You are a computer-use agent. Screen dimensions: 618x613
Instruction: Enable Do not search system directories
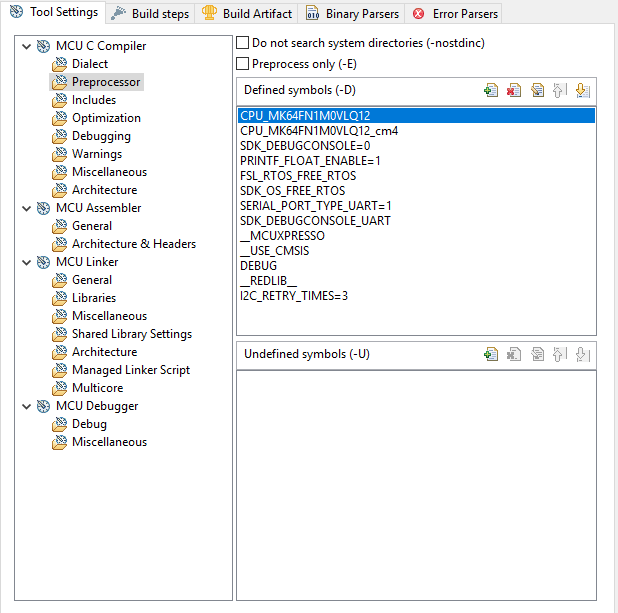click(242, 43)
